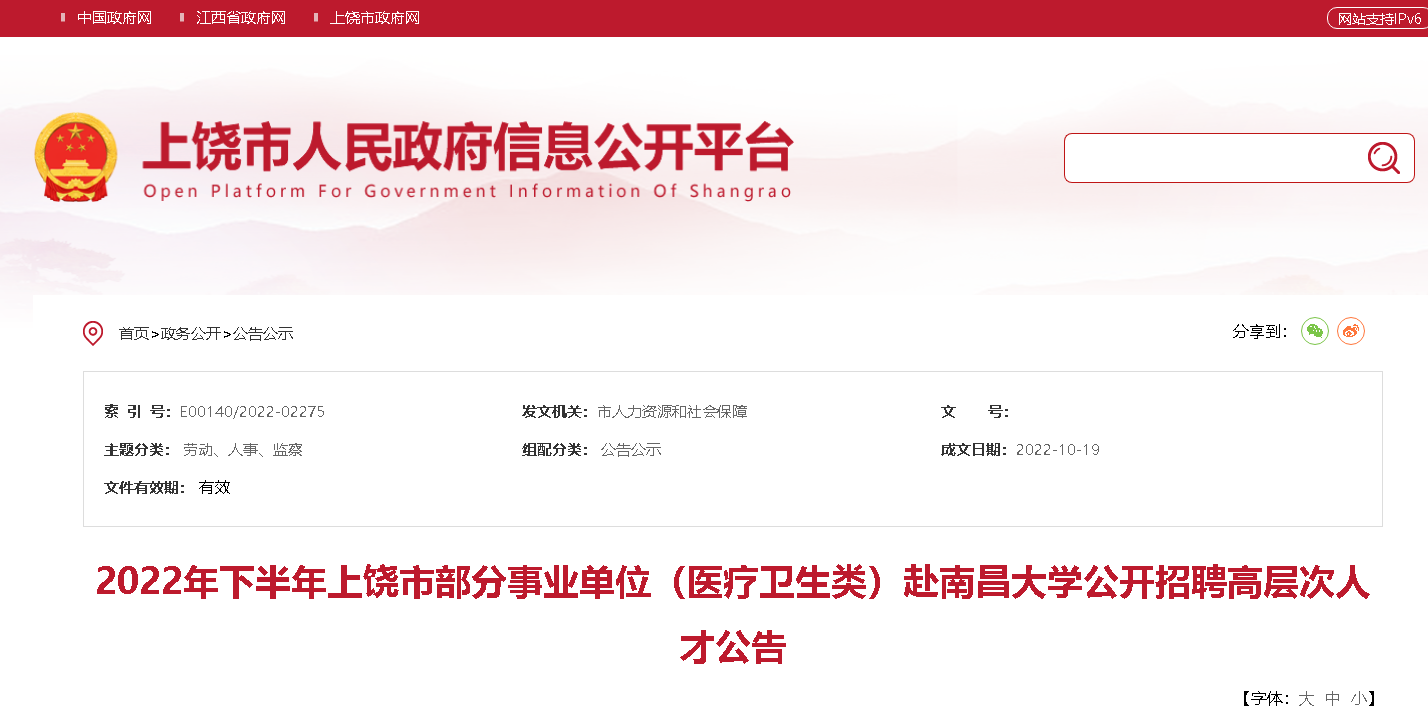Share via the Weibo icon

(1351, 331)
